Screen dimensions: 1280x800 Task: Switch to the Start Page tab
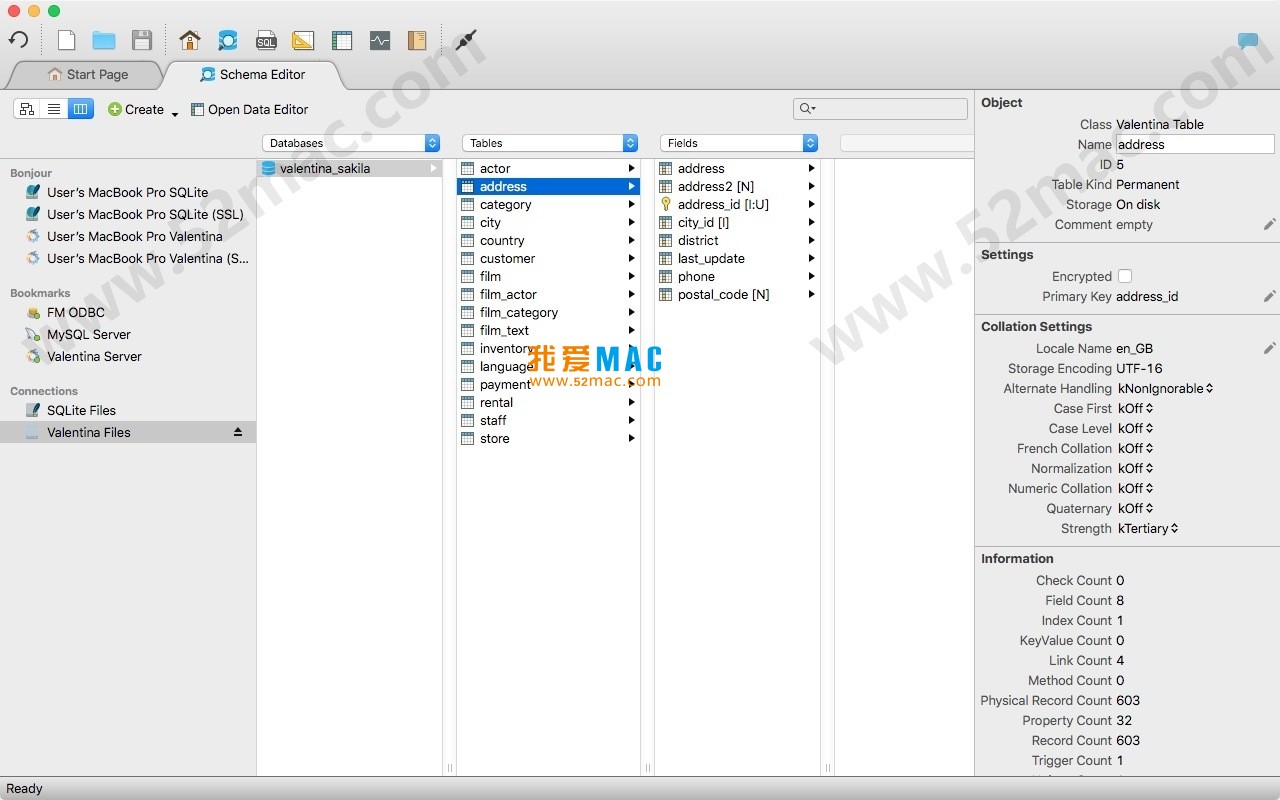click(90, 74)
